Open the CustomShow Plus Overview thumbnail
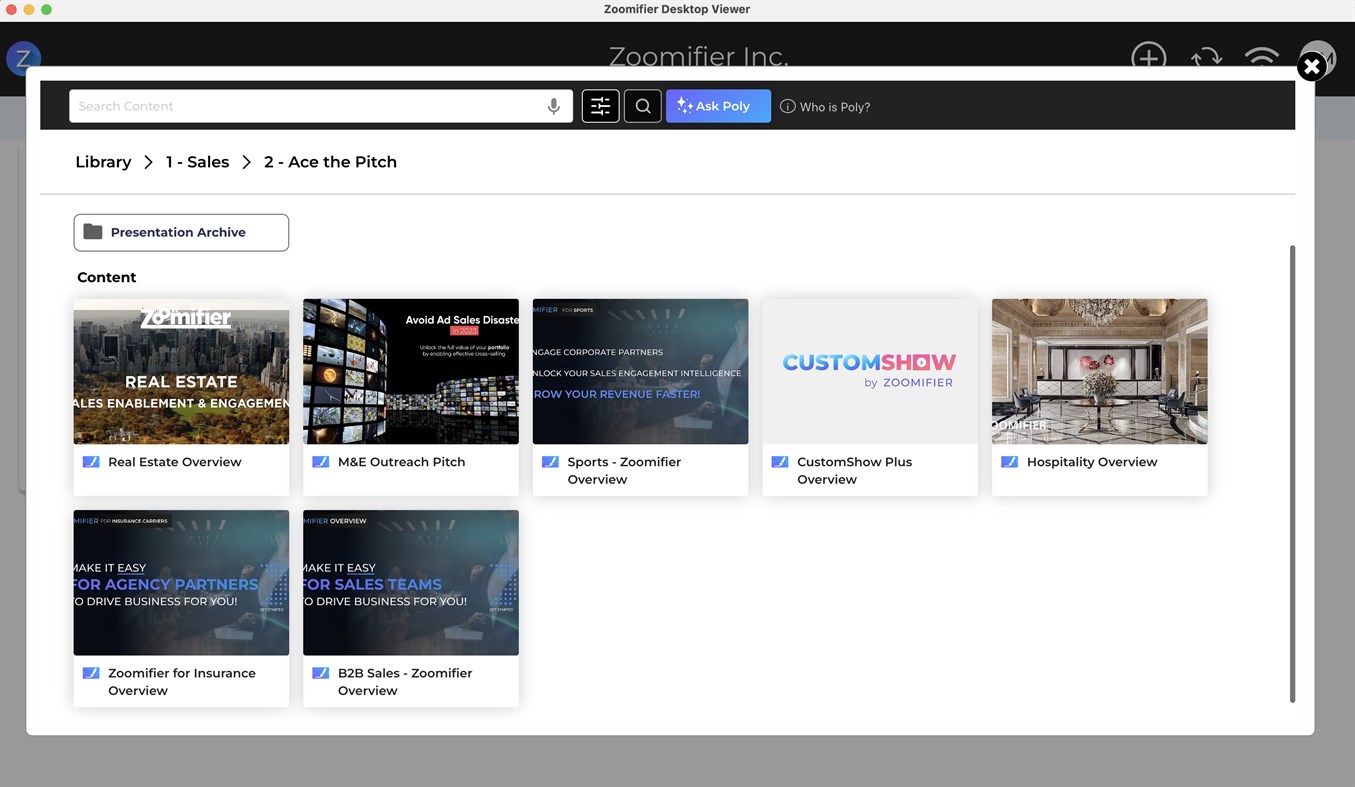The height and width of the screenshot is (787, 1355). [869, 371]
